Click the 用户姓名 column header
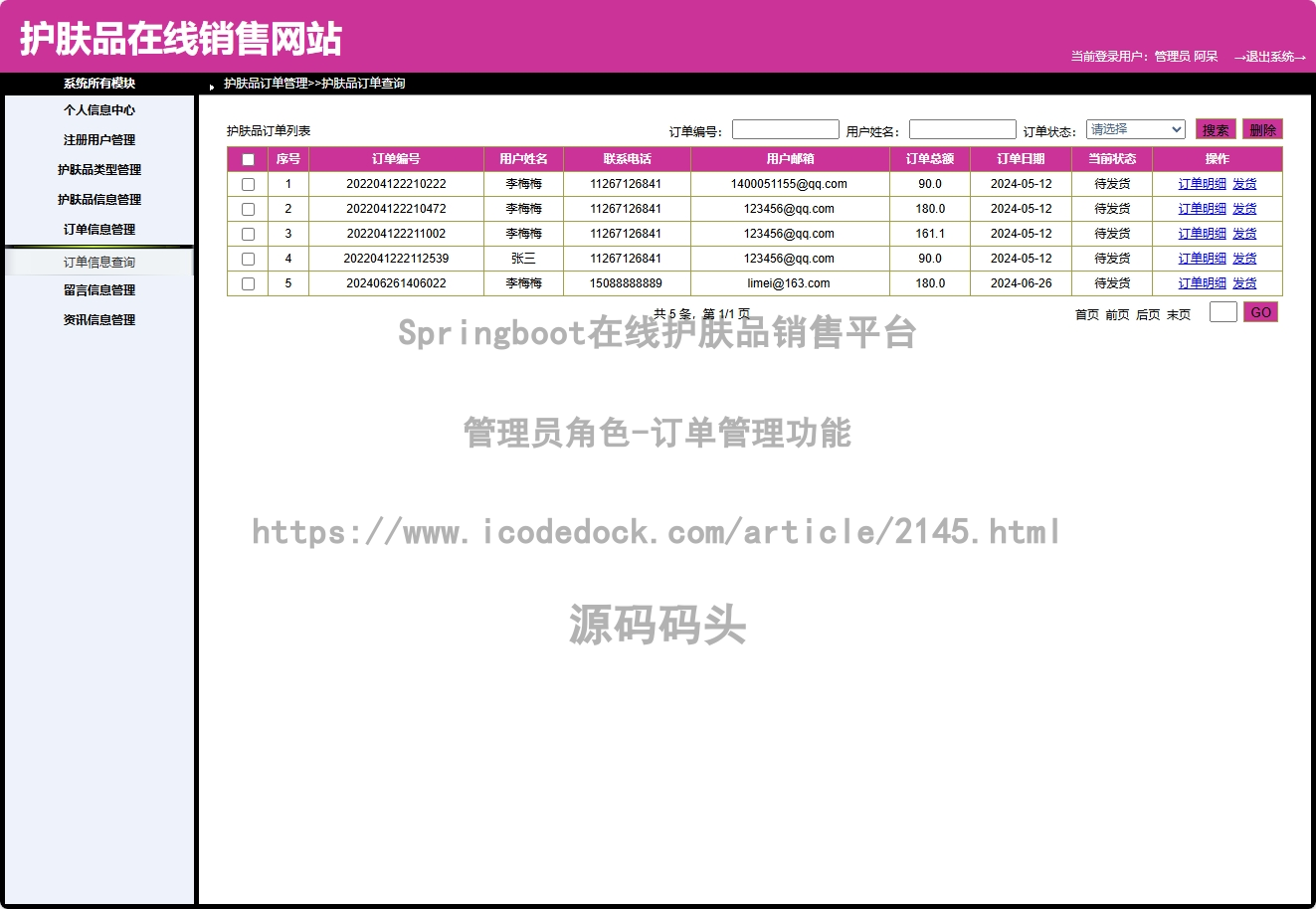Viewport: 1316px width, 909px height. point(523,159)
